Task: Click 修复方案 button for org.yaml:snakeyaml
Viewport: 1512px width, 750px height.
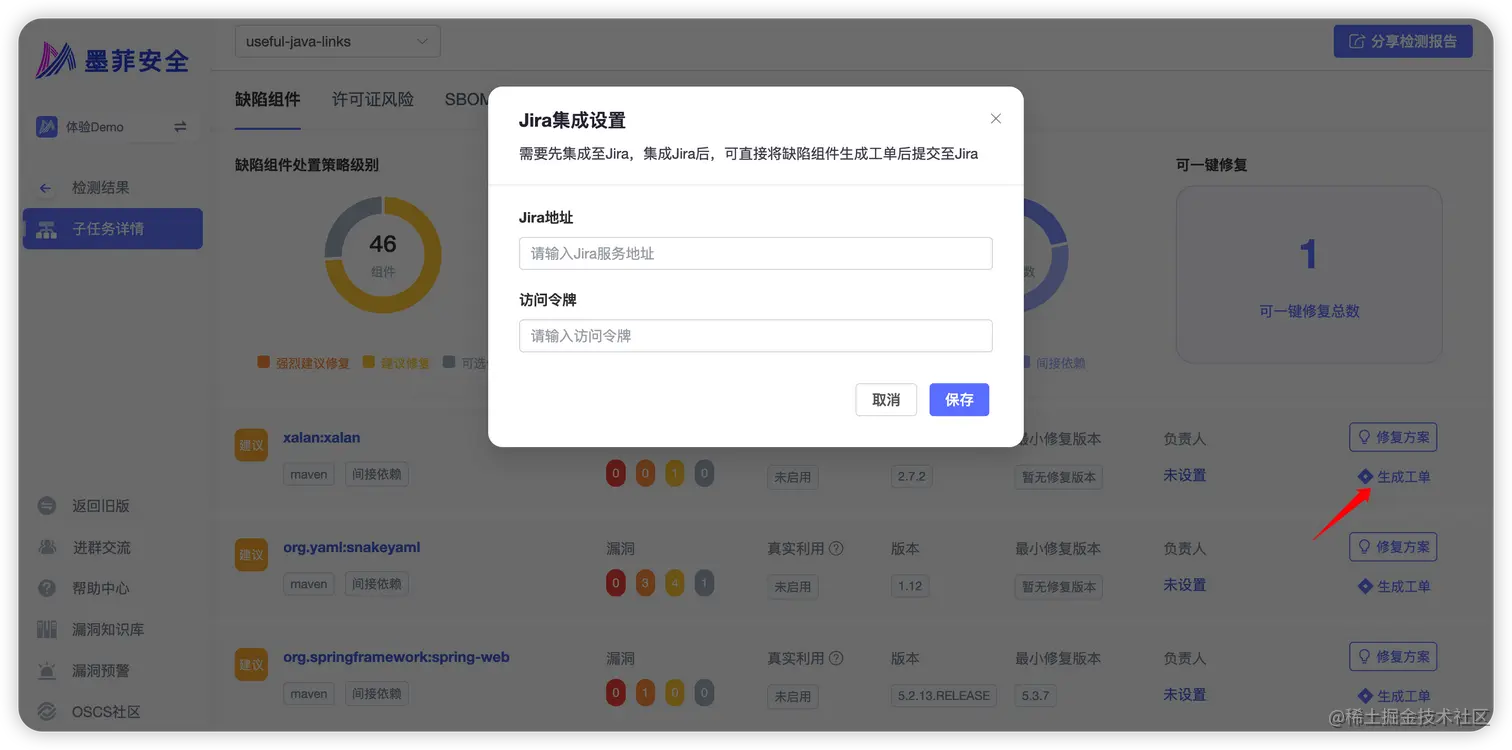Action: click(x=1393, y=547)
